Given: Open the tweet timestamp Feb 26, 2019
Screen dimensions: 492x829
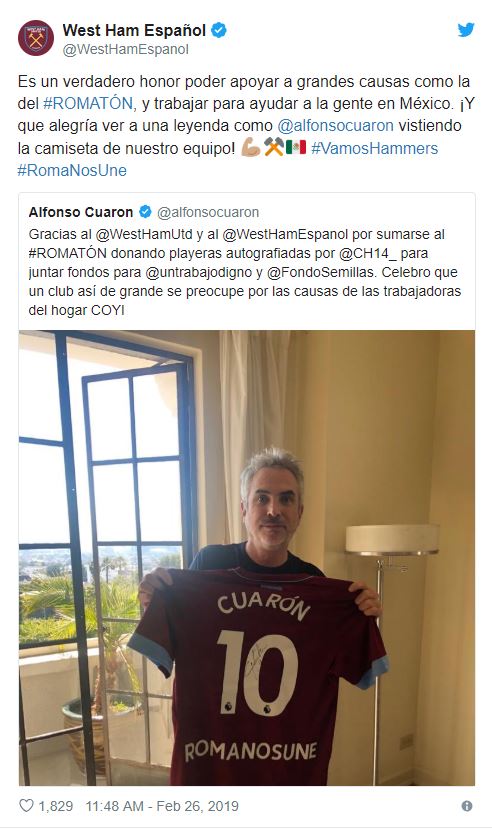Looking at the screenshot, I should pyautogui.click(x=162, y=806).
